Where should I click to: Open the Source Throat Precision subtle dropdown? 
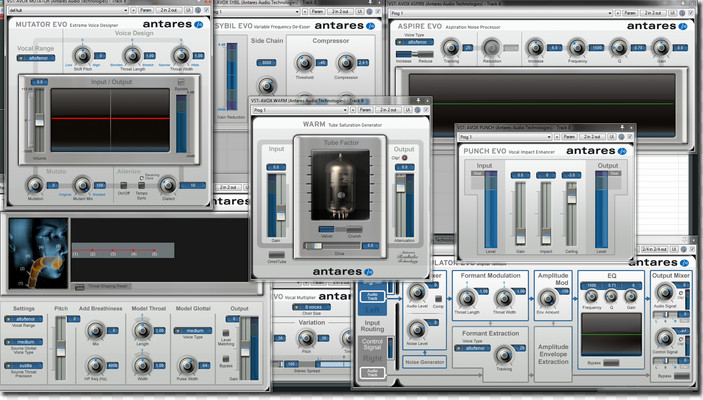pyautogui.click(x=24, y=365)
